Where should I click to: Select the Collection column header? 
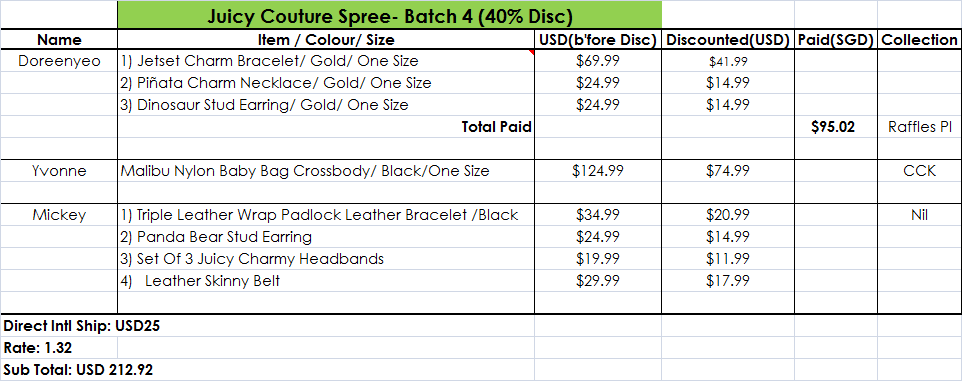920,40
